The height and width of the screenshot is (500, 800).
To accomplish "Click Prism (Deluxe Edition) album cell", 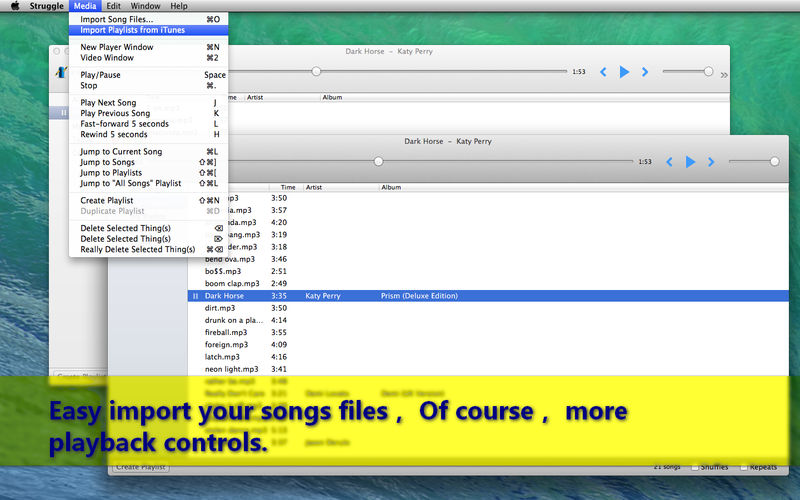I will (419, 296).
